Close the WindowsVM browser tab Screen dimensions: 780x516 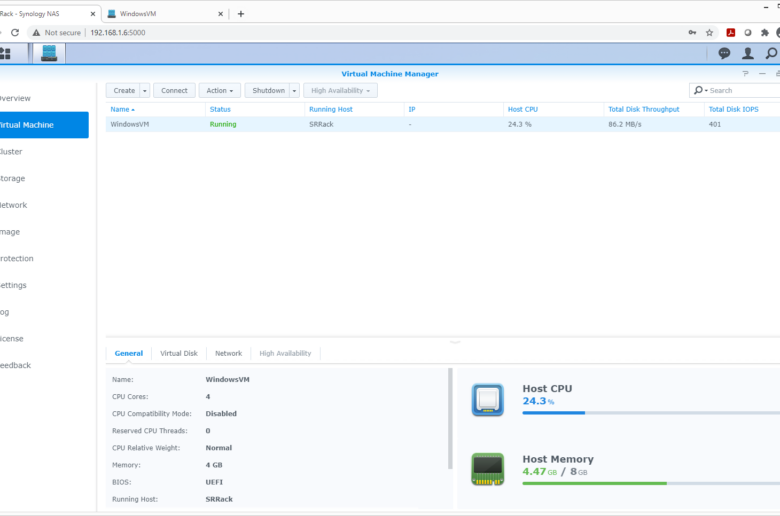220,14
